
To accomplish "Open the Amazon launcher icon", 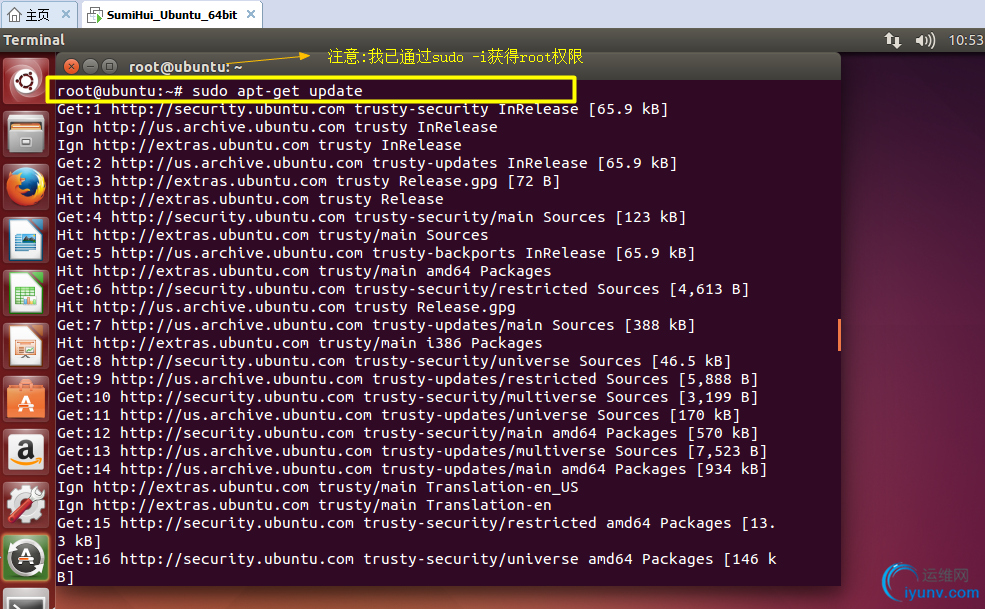I will tap(26, 453).
